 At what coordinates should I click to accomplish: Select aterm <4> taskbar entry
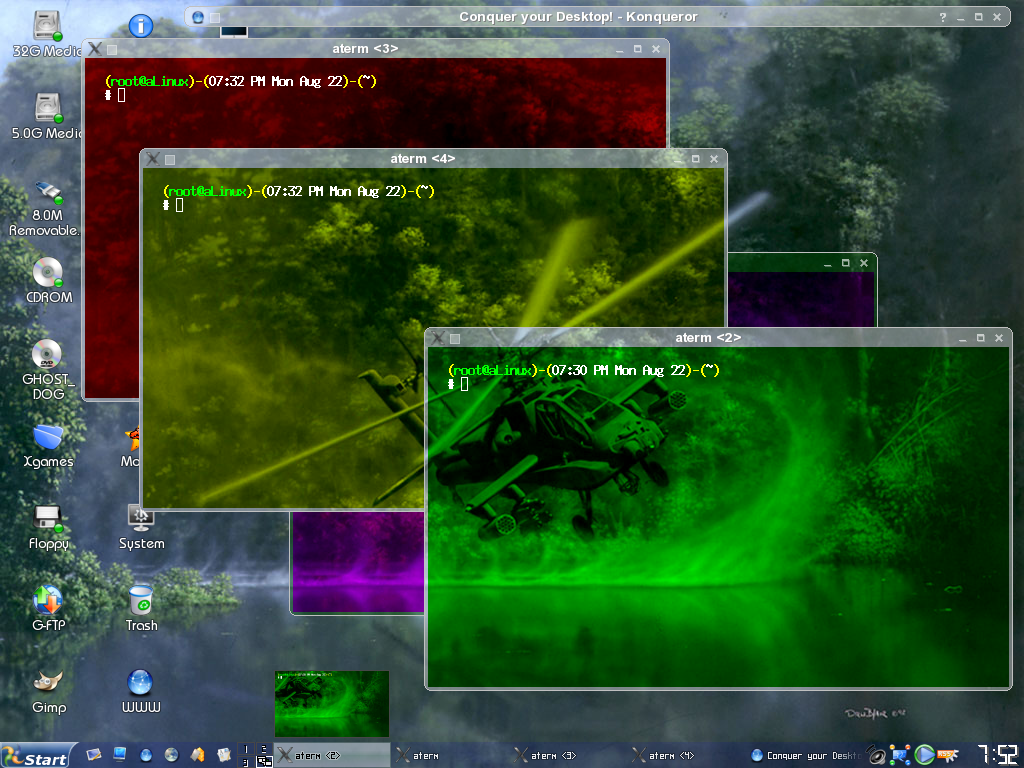[x=686, y=756]
